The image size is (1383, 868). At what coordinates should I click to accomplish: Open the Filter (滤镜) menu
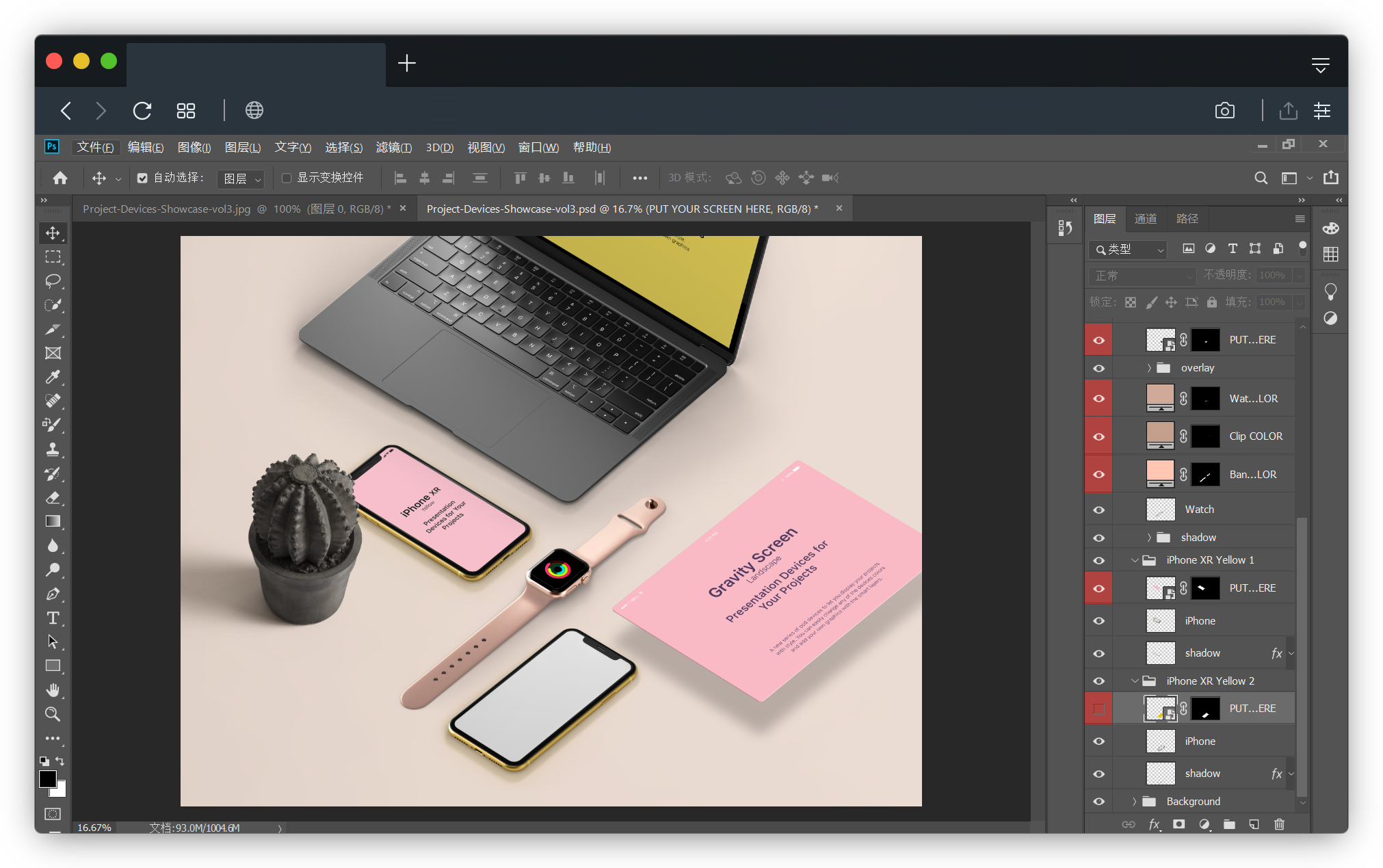point(393,147)
